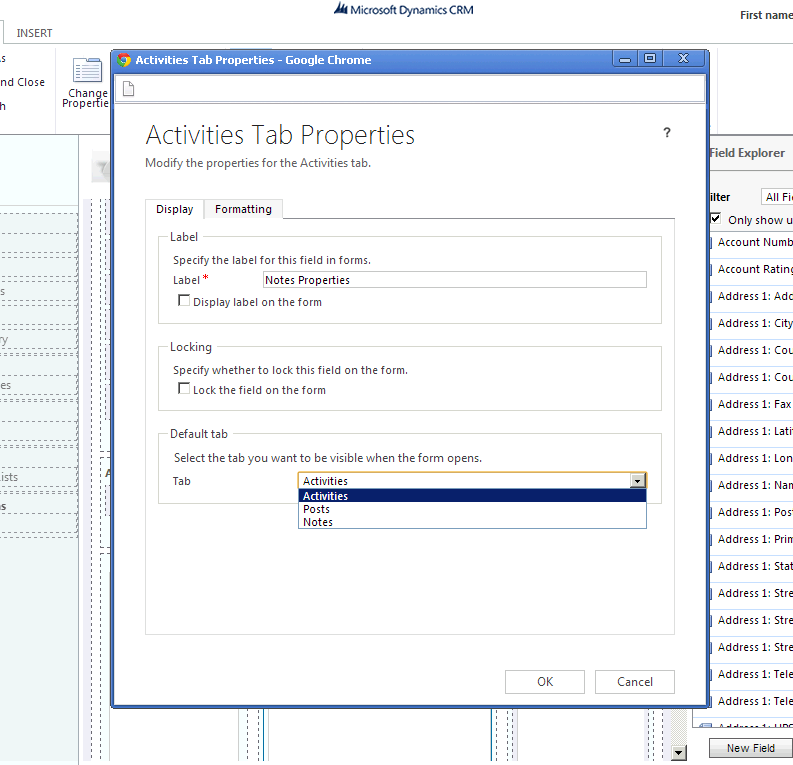
Task: Open help via the question mark icon
Action: [x=667, y=133]
